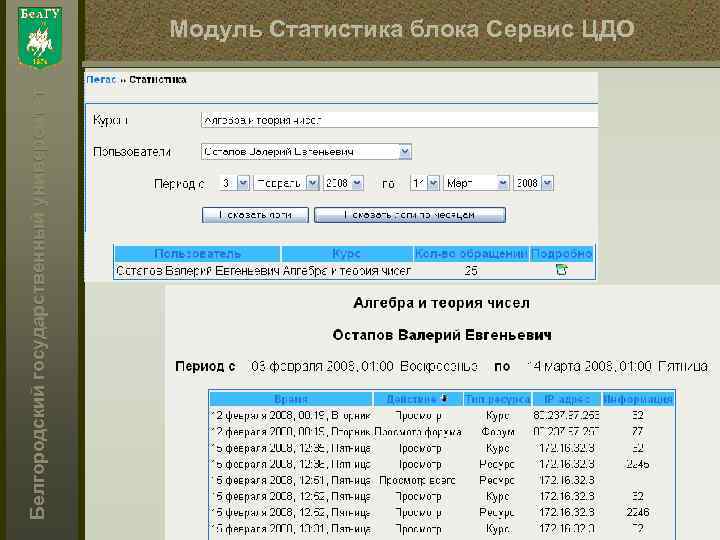This screenshot has height=540, width=720.
Task: Follow the Пегас breadcrumb link
Action: click(x=101, y=79)
